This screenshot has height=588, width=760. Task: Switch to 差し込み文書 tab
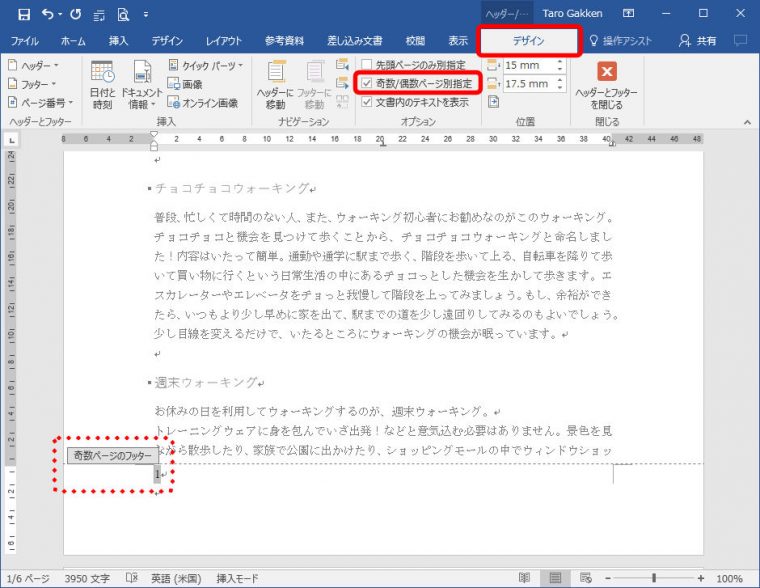point(354,41)
